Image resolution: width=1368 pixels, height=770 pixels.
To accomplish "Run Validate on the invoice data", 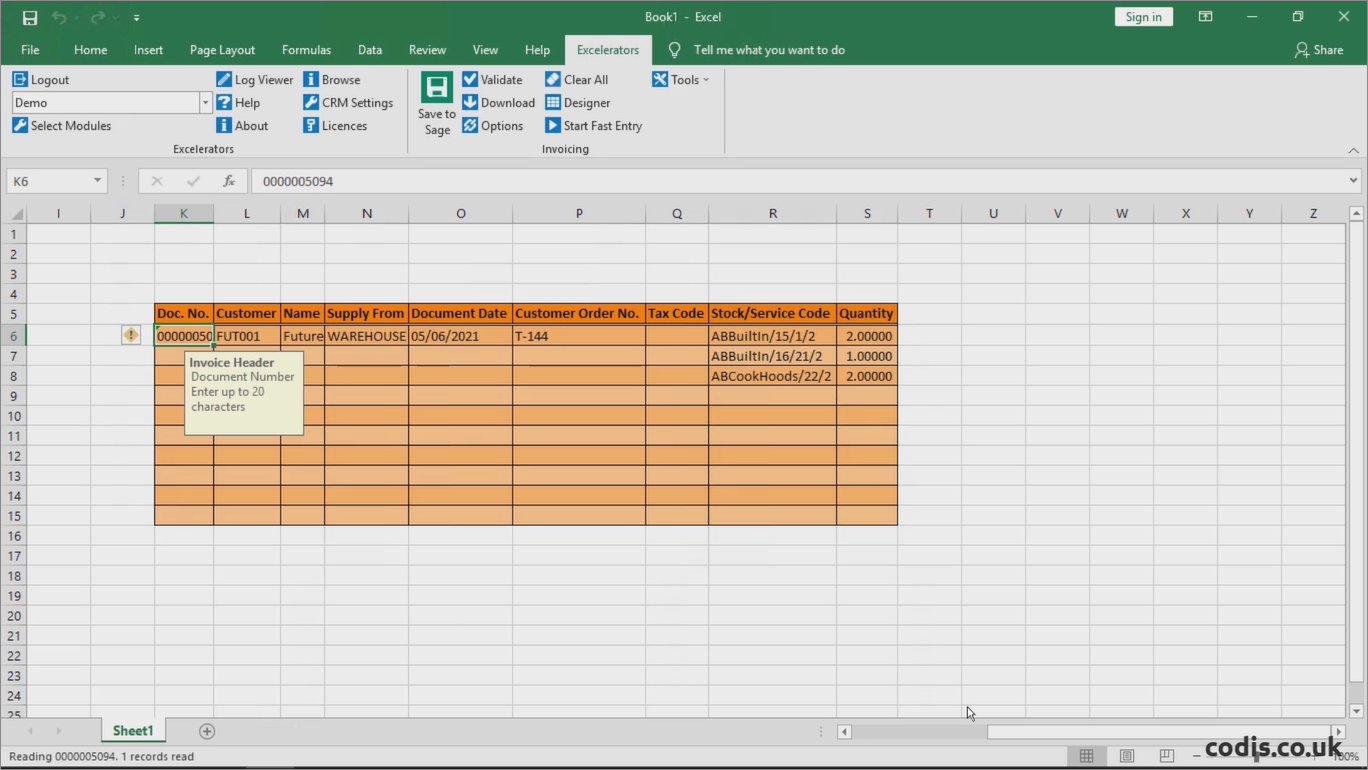I will [493, 79].
